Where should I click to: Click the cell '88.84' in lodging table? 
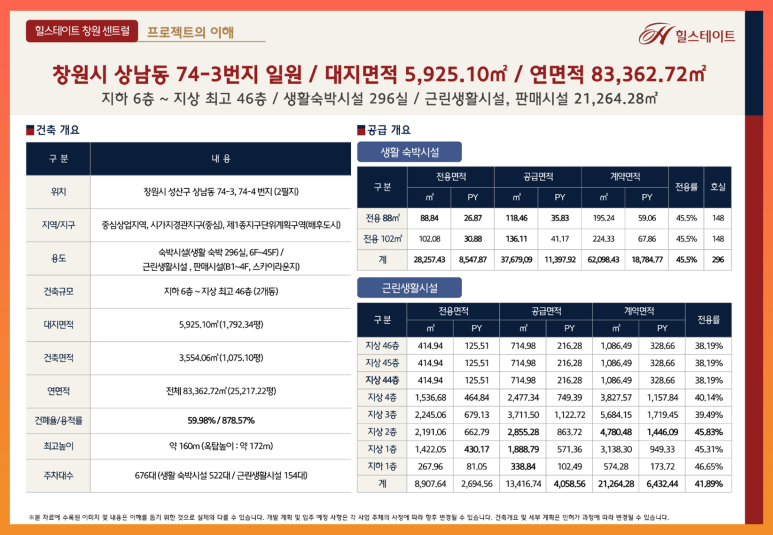pyautogui.click(x=429, y=218)
